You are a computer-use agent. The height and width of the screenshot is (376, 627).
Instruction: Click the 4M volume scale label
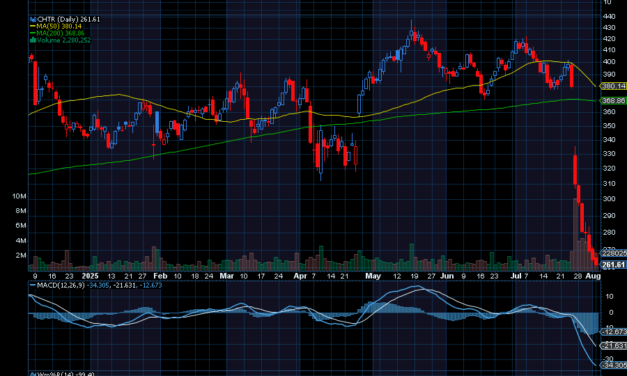tap(21, 240)
